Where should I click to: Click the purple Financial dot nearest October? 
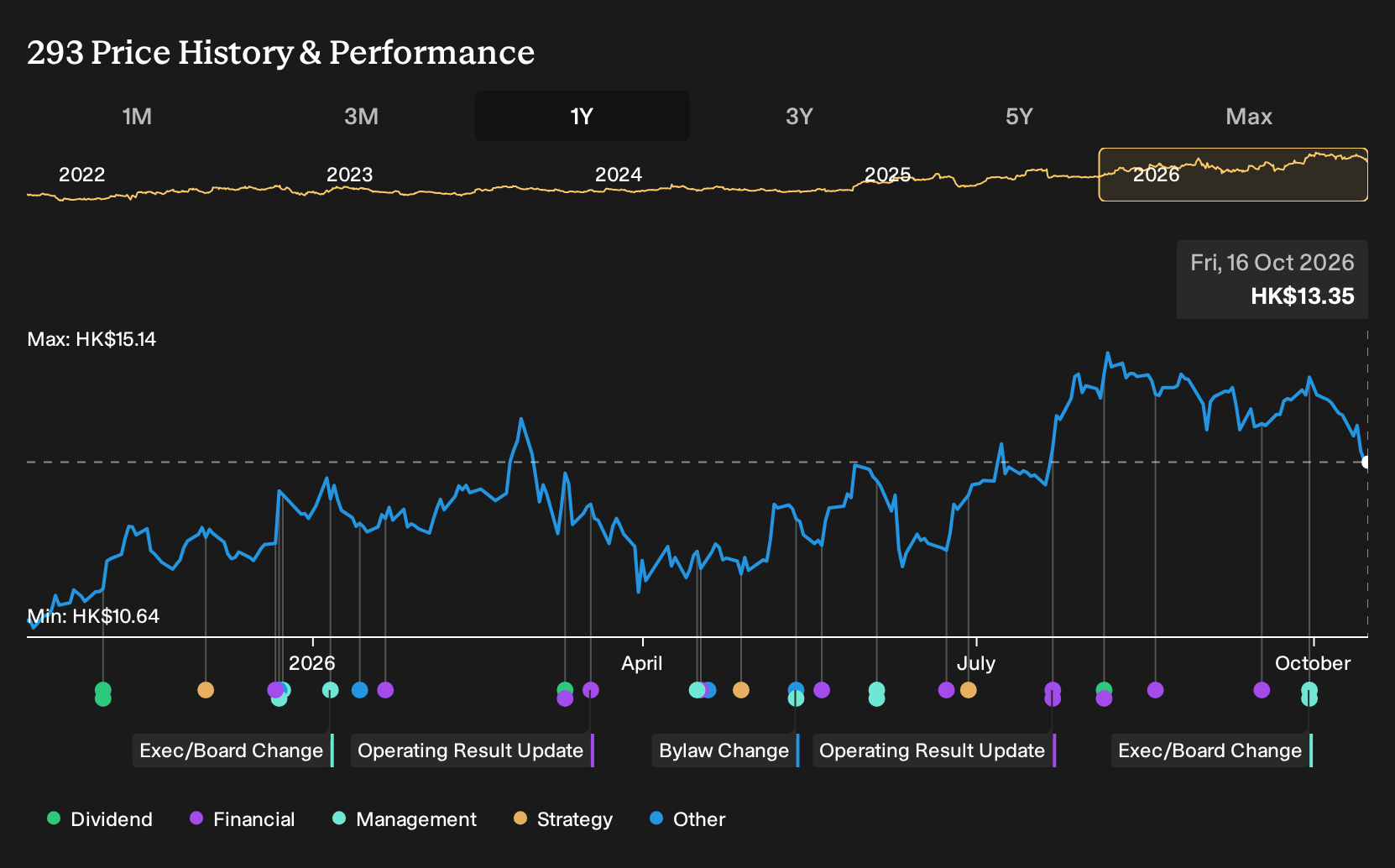tap(1262, 690)
